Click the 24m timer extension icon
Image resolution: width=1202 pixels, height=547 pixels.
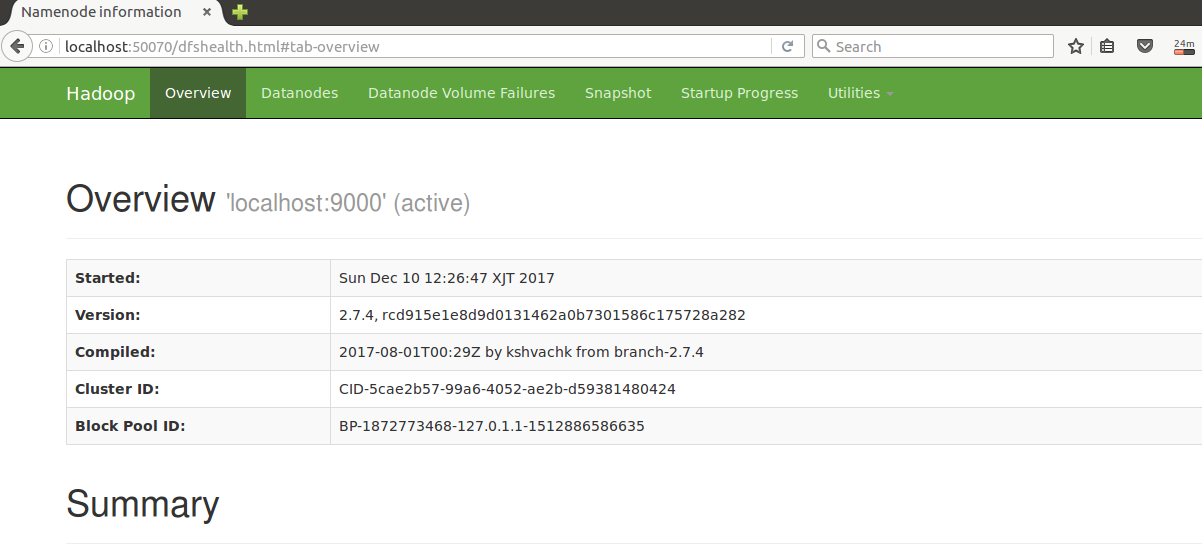tap(1184, 46)
